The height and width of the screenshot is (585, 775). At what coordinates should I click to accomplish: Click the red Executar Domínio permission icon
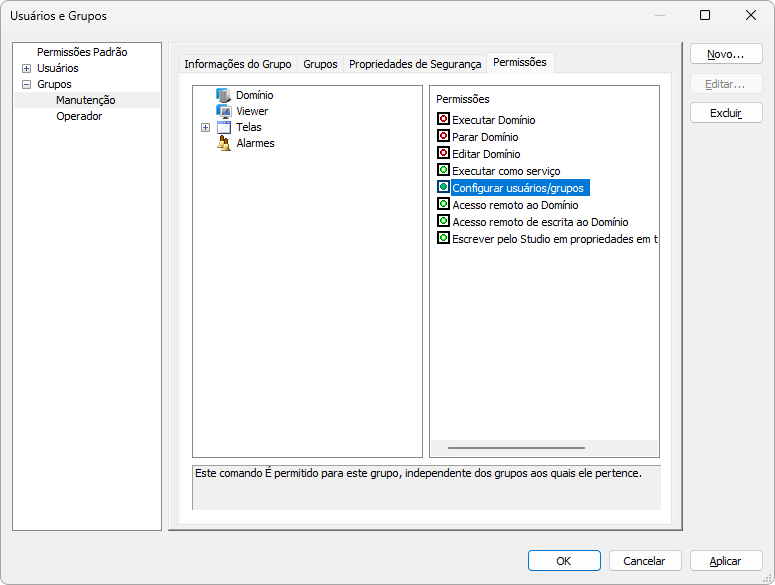point(443,119)
